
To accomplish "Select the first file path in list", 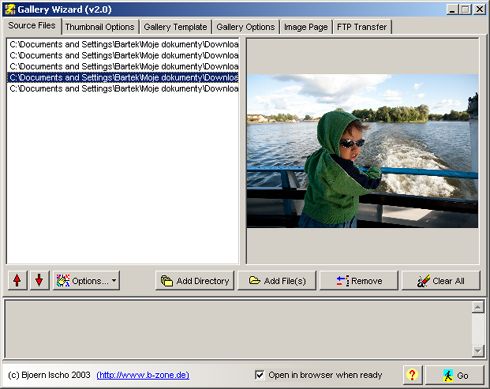I will pos(123,44).
